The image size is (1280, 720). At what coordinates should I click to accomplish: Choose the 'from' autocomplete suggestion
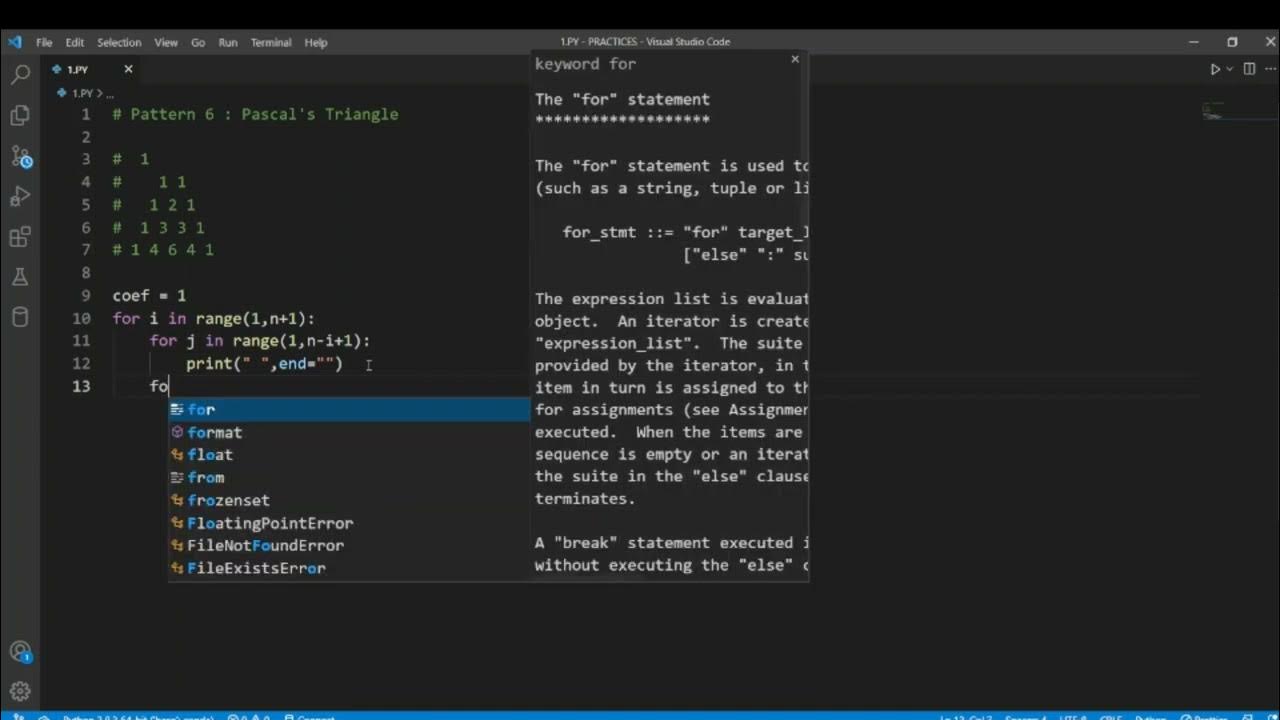click(x=349, y=478)
